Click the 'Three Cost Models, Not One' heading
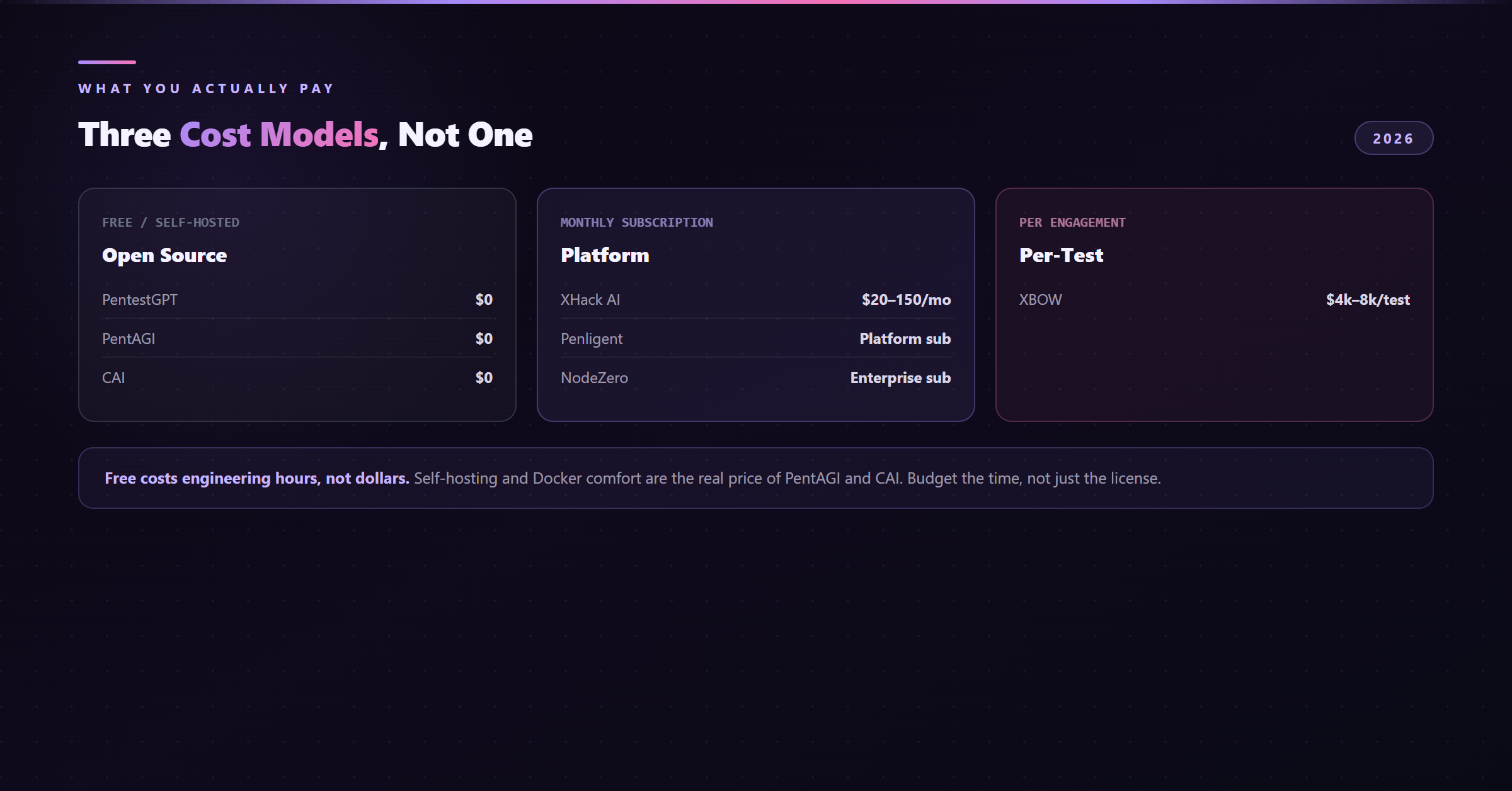This screenshot has width=1512, height=791. click(x=306, y=135)
